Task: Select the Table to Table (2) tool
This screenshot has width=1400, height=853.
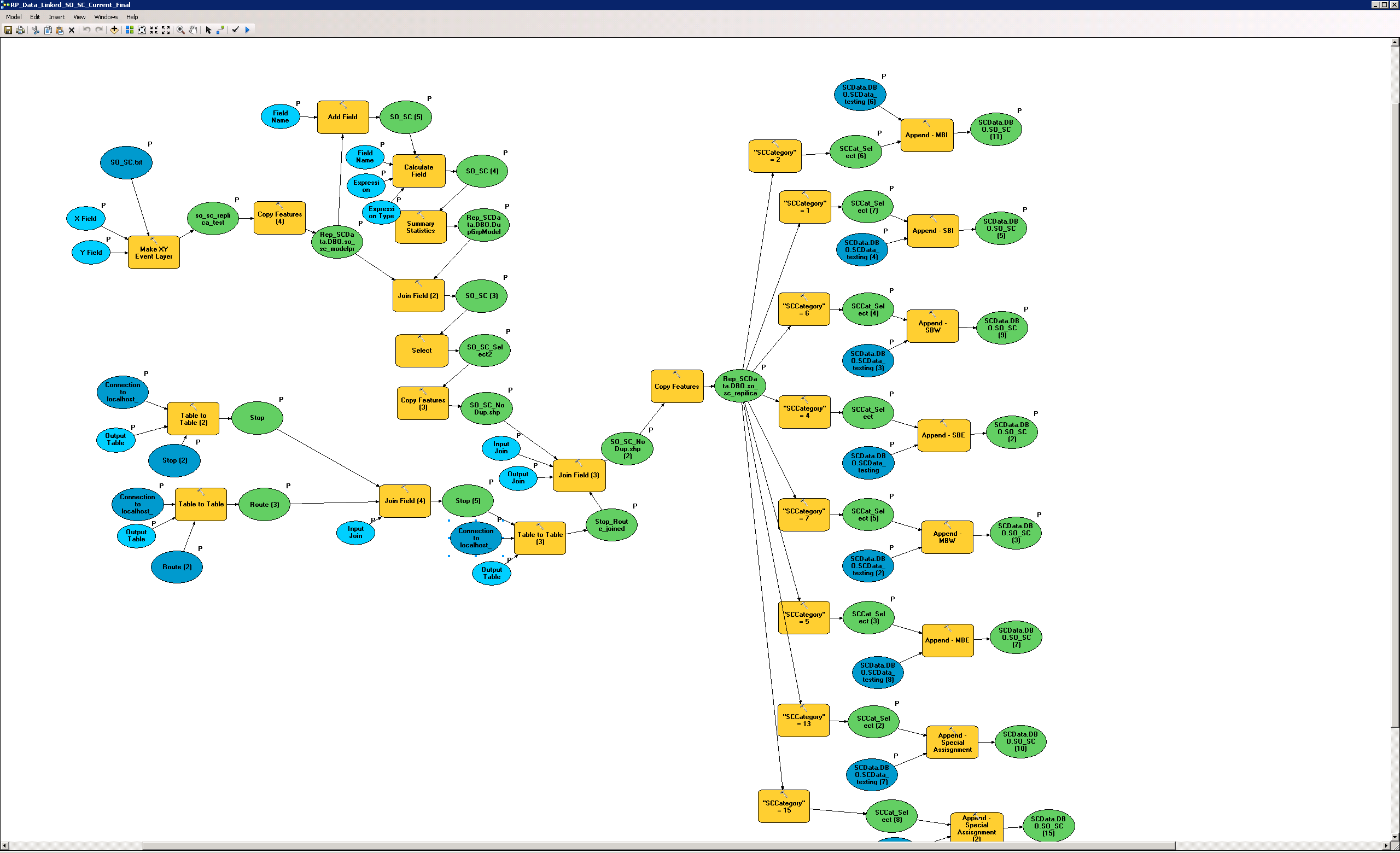Action: (193, 418)
